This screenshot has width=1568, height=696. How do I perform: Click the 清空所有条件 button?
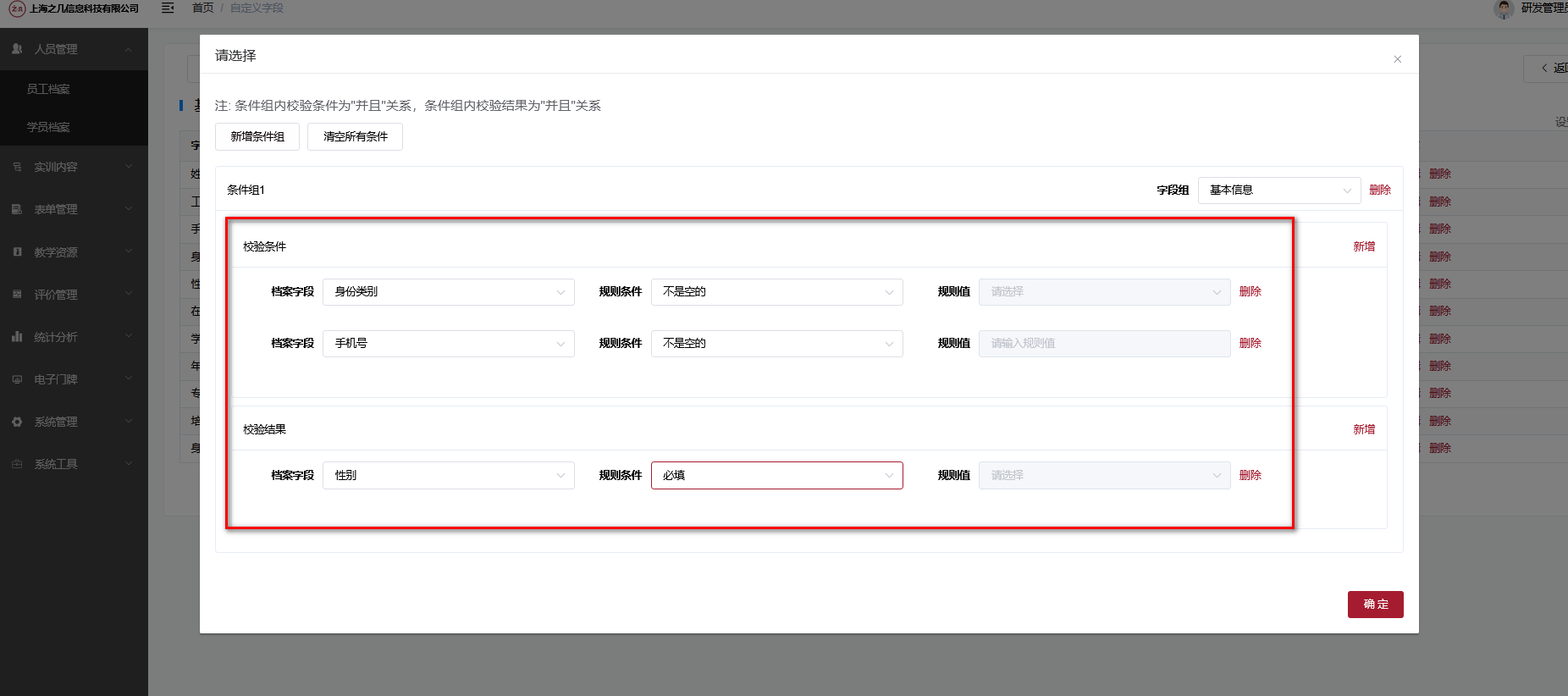coord(355,136)
